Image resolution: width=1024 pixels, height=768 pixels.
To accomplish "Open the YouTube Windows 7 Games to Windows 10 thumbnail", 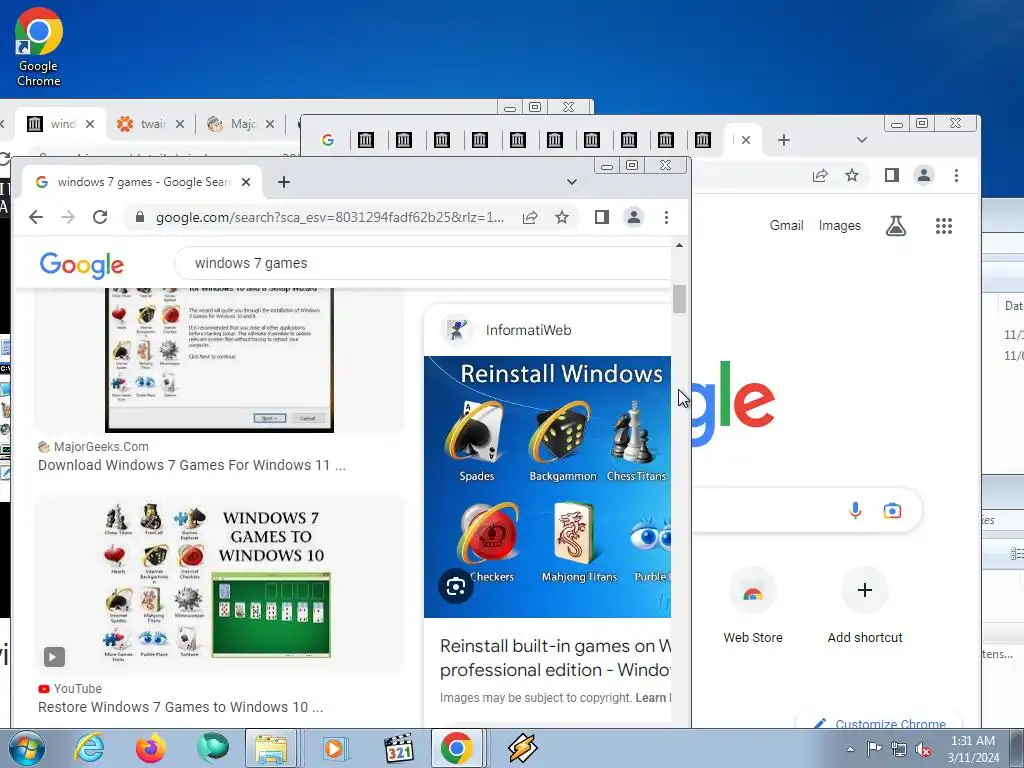I will click(x=219, y=584).
